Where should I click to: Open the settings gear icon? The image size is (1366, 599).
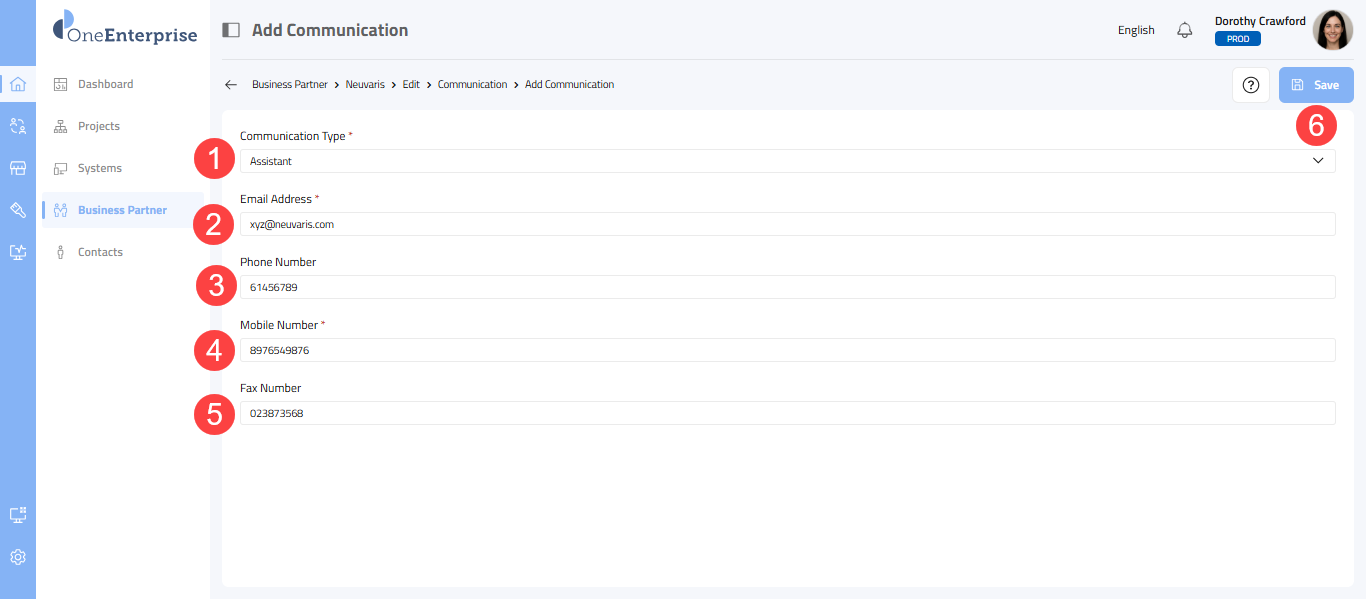coord(18,557)
